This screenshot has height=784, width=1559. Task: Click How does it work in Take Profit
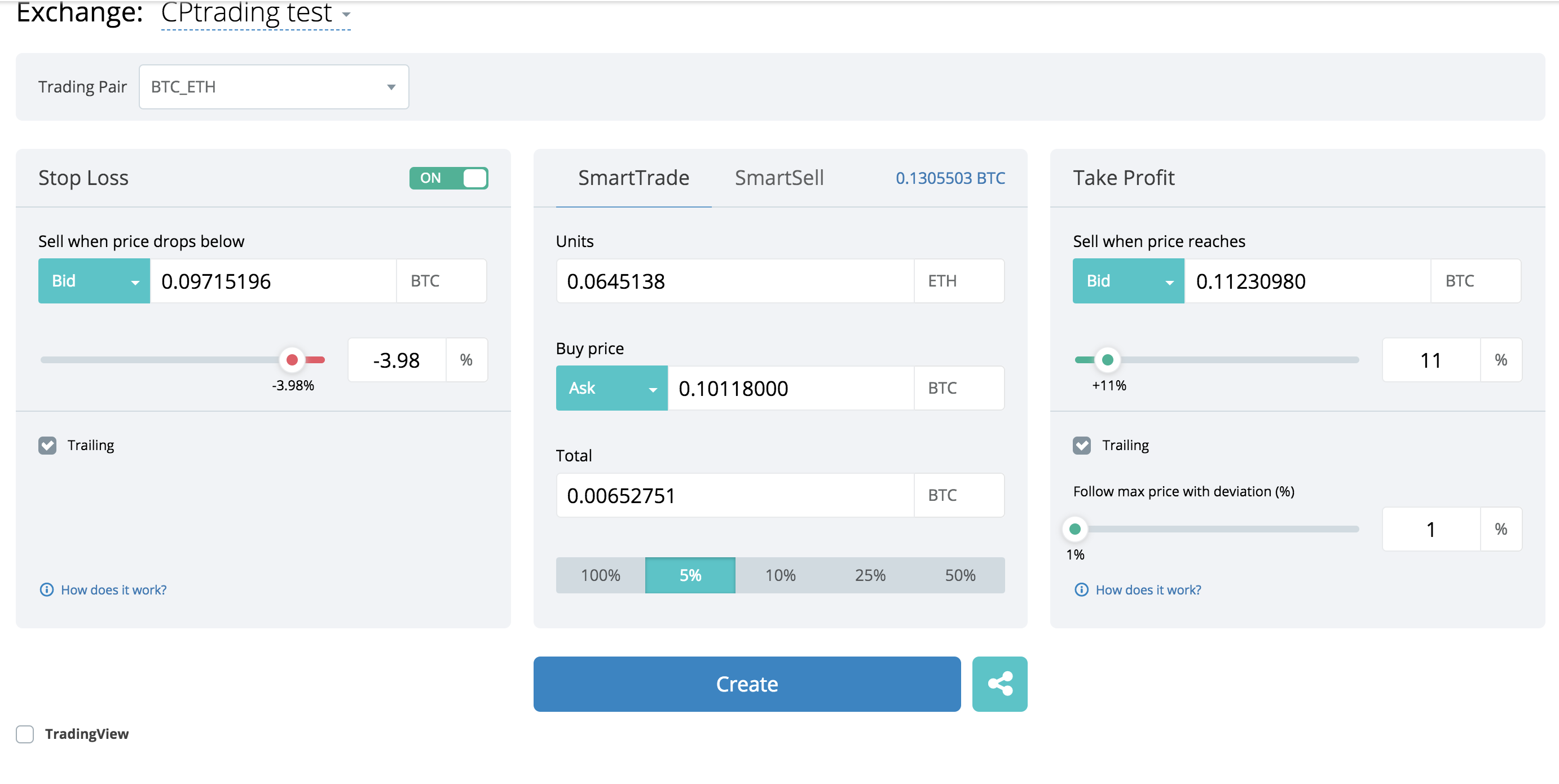(x=1147, y=589)
